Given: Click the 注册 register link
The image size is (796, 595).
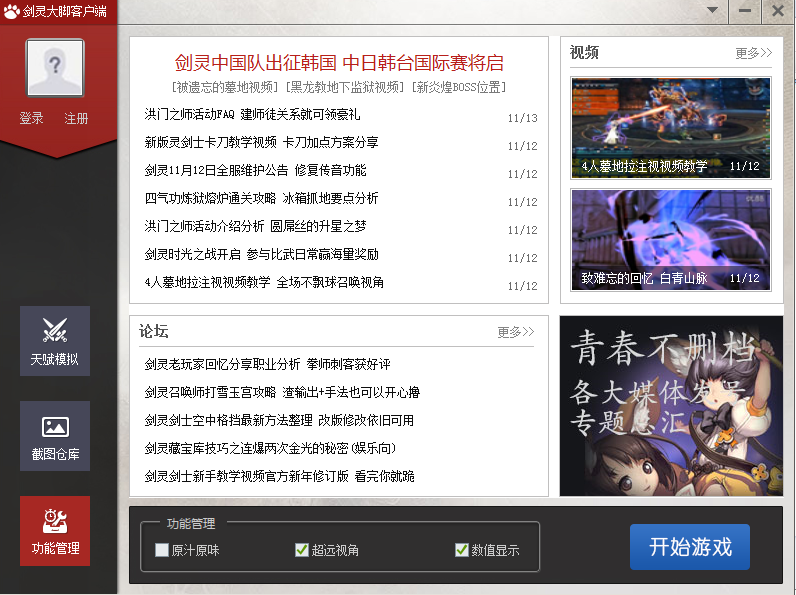Looking at the screenshot, I should coord(76,118).
